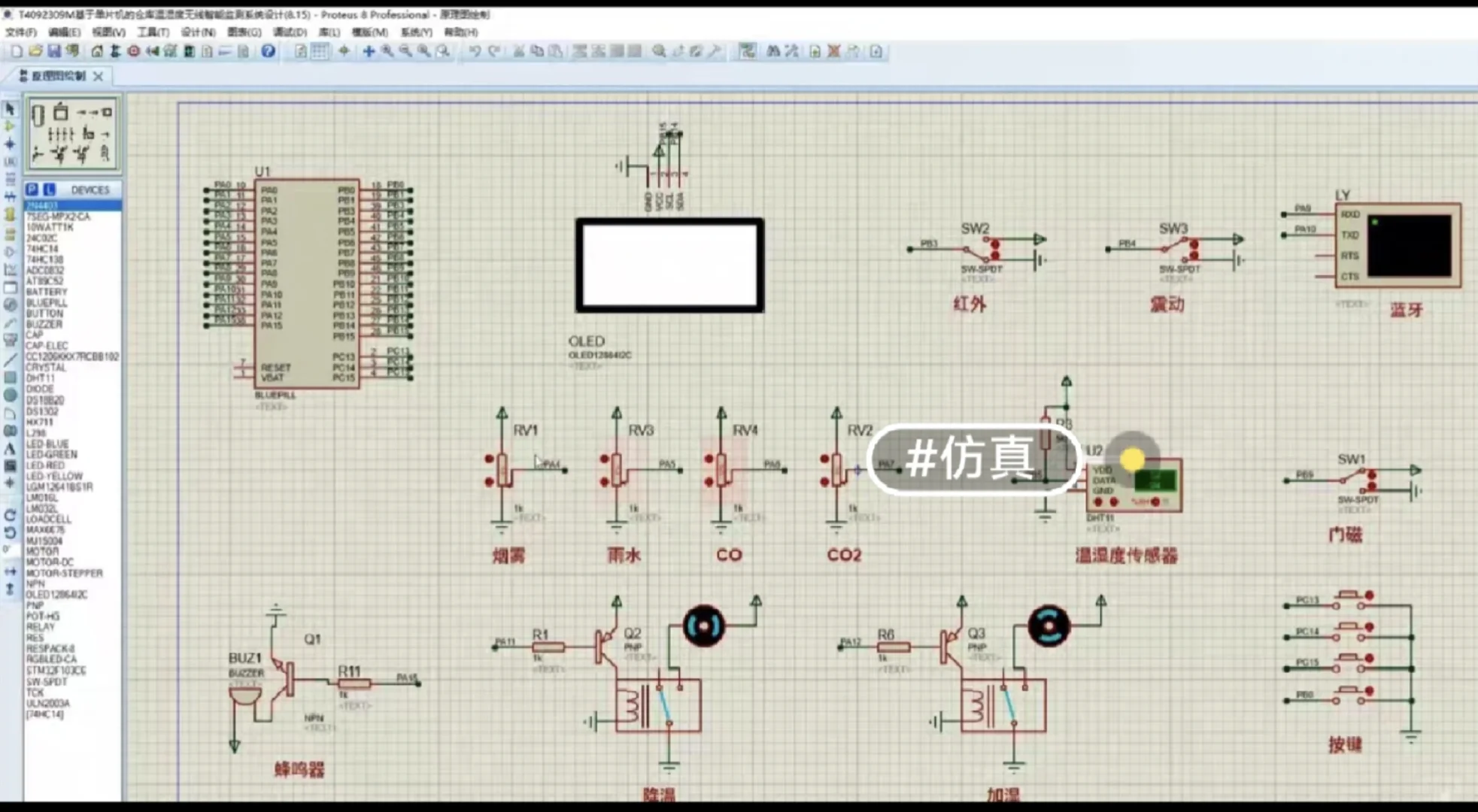This screenshot has height=812, width=1478.
Task: Click the Save design toolbar icon
Action: pos(54,51)
